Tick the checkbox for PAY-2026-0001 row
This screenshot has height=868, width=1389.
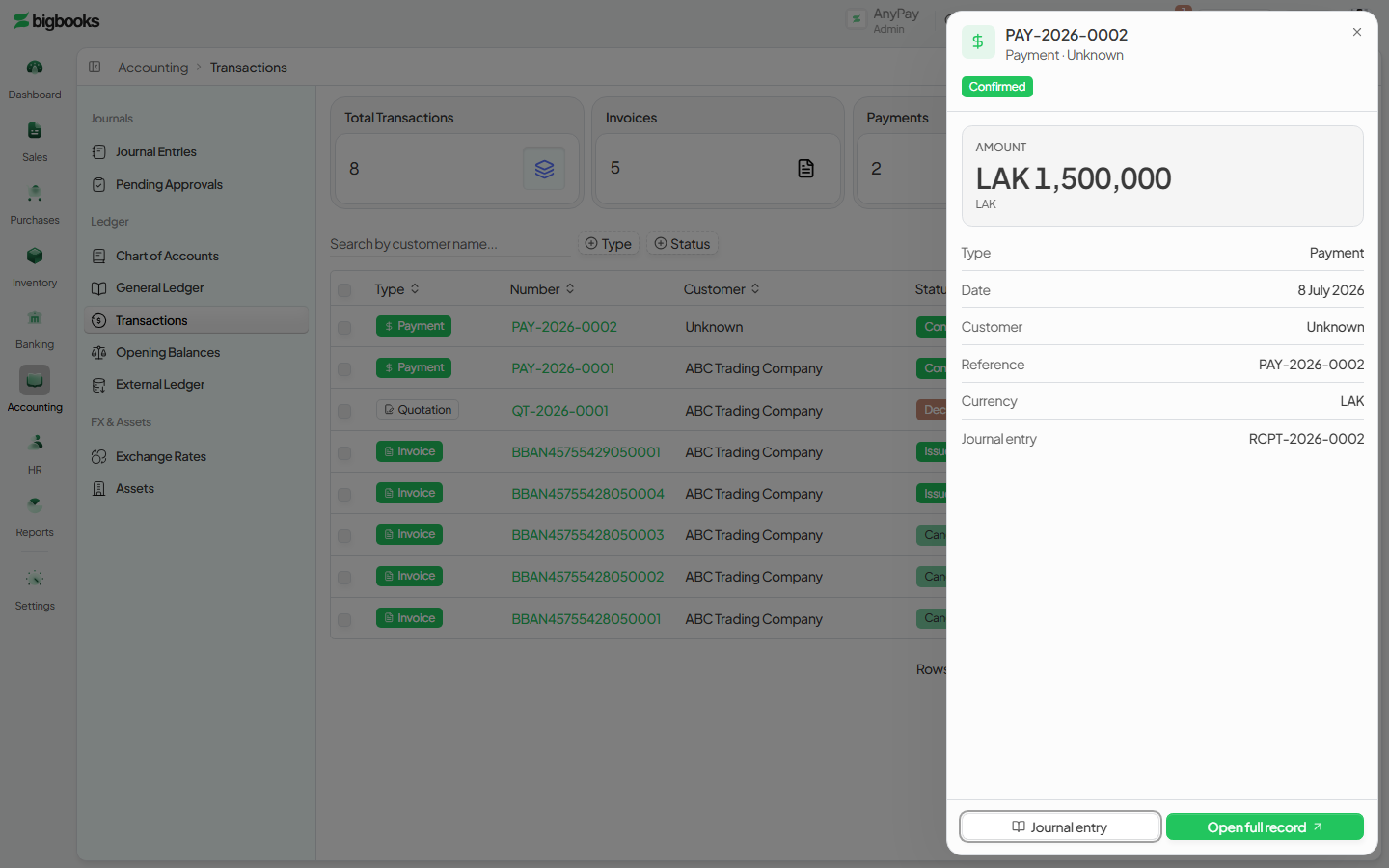[x=344, y=369]
